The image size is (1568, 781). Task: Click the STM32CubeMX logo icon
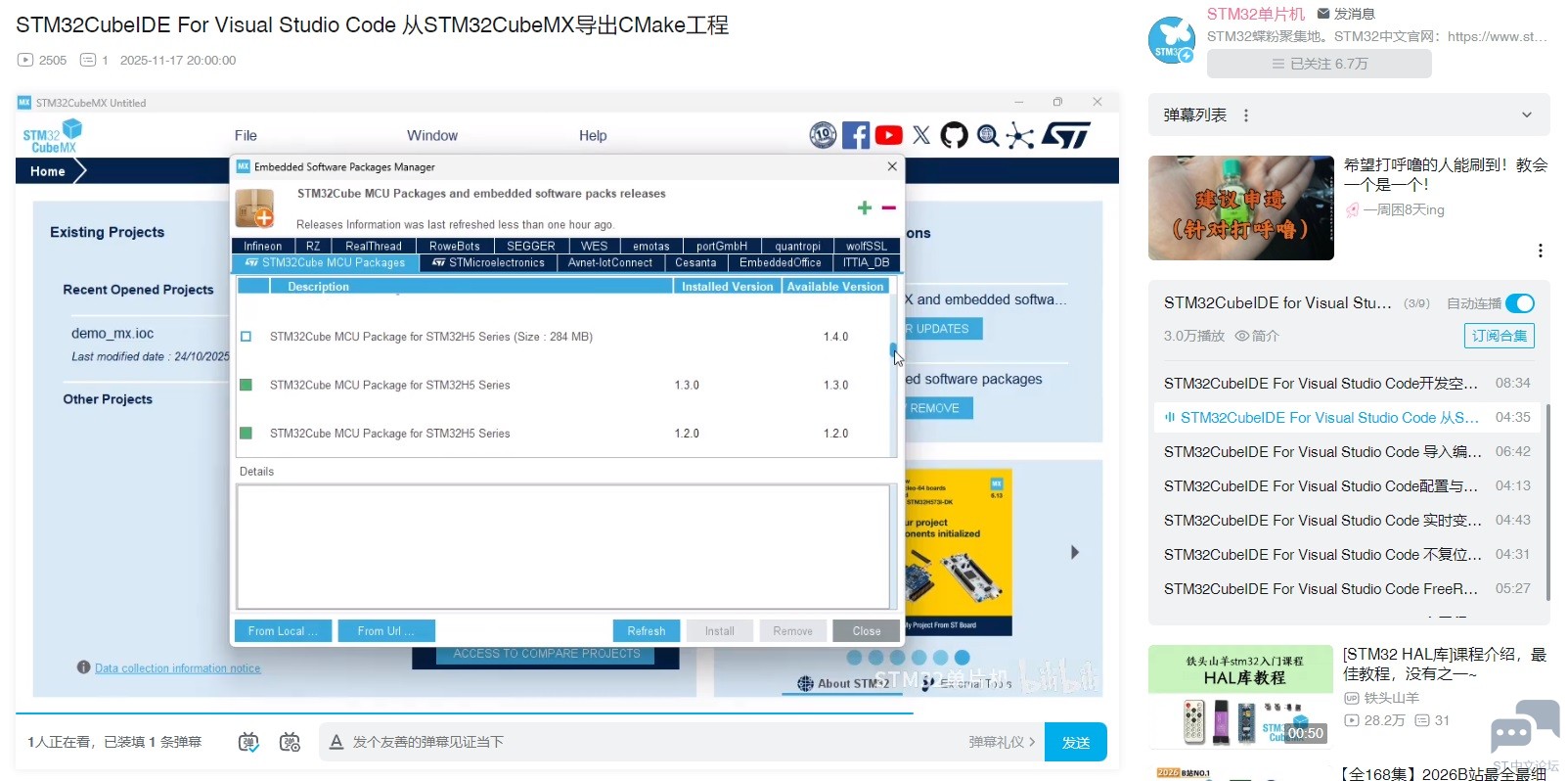52,136
